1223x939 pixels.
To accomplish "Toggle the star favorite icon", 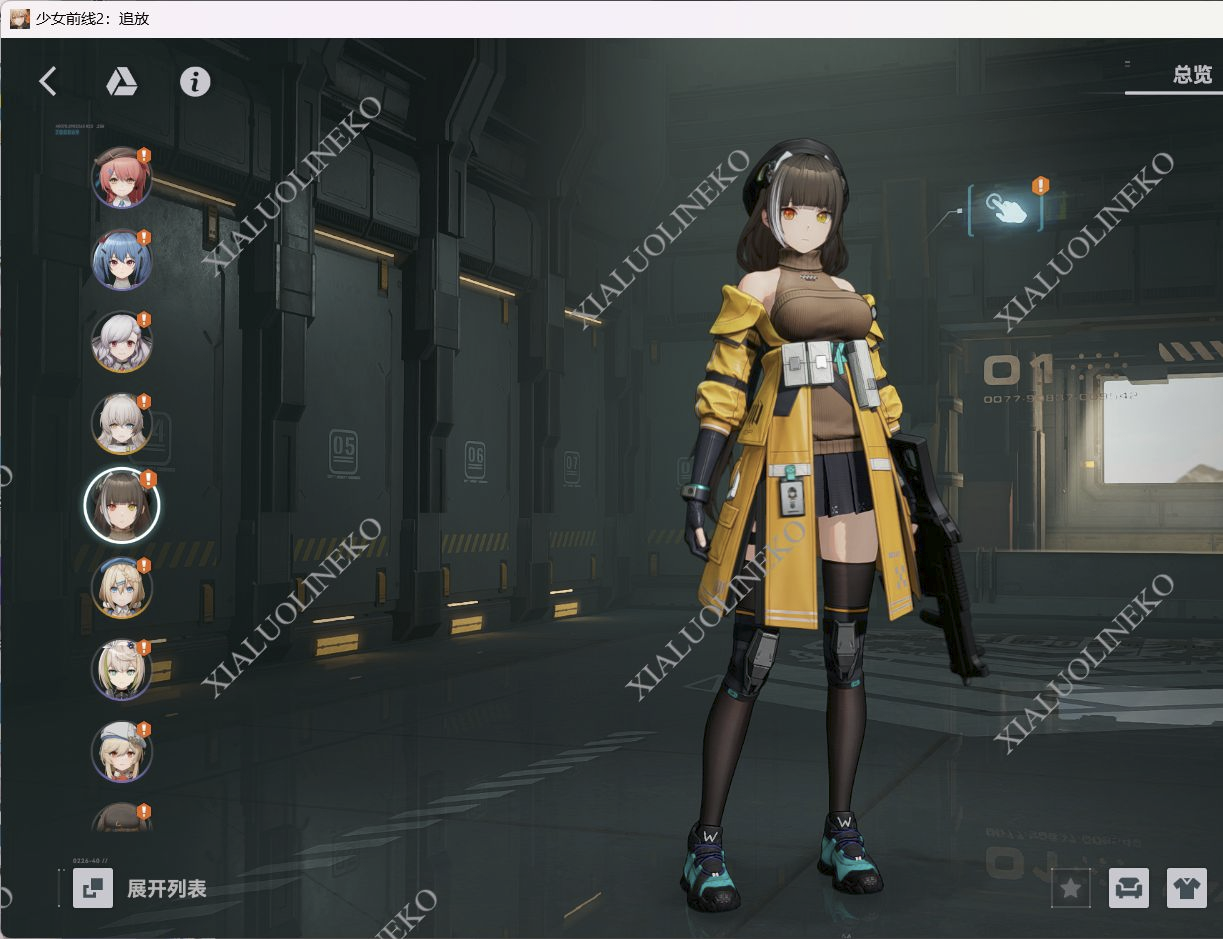I will pyautogui.click(x=1071, y=888).
